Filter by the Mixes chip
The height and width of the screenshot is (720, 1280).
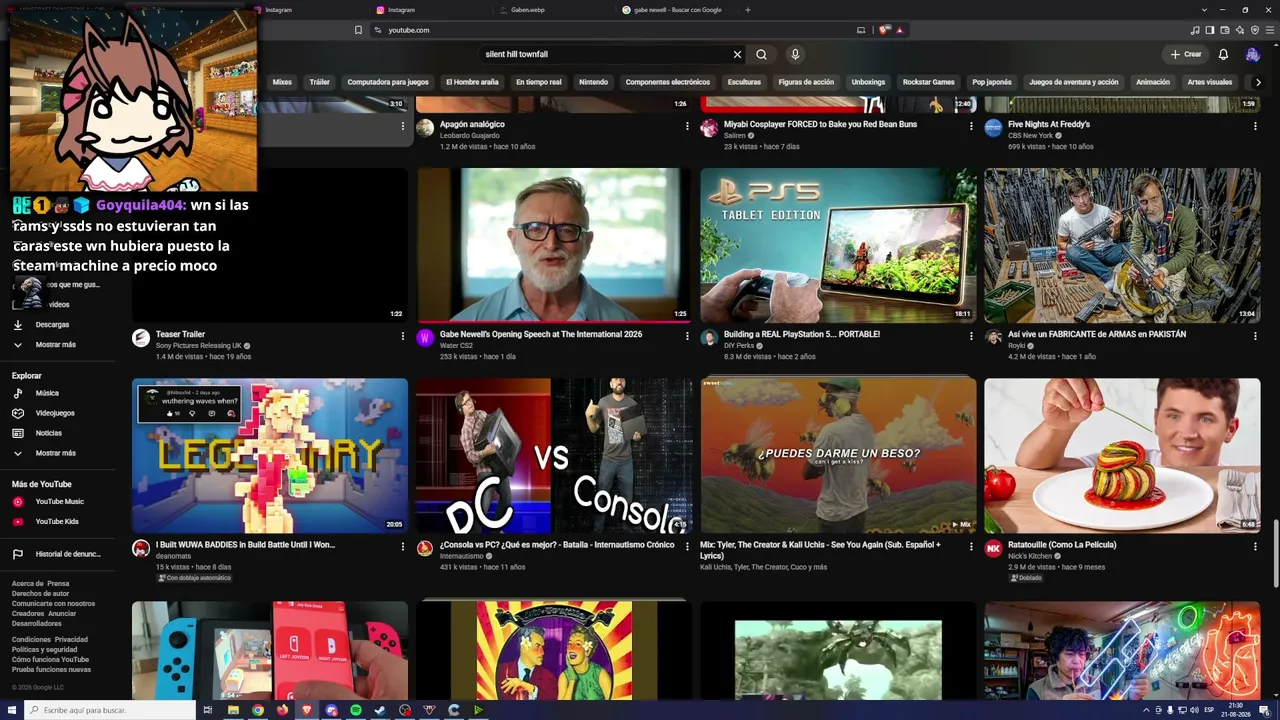click(282, 82)
